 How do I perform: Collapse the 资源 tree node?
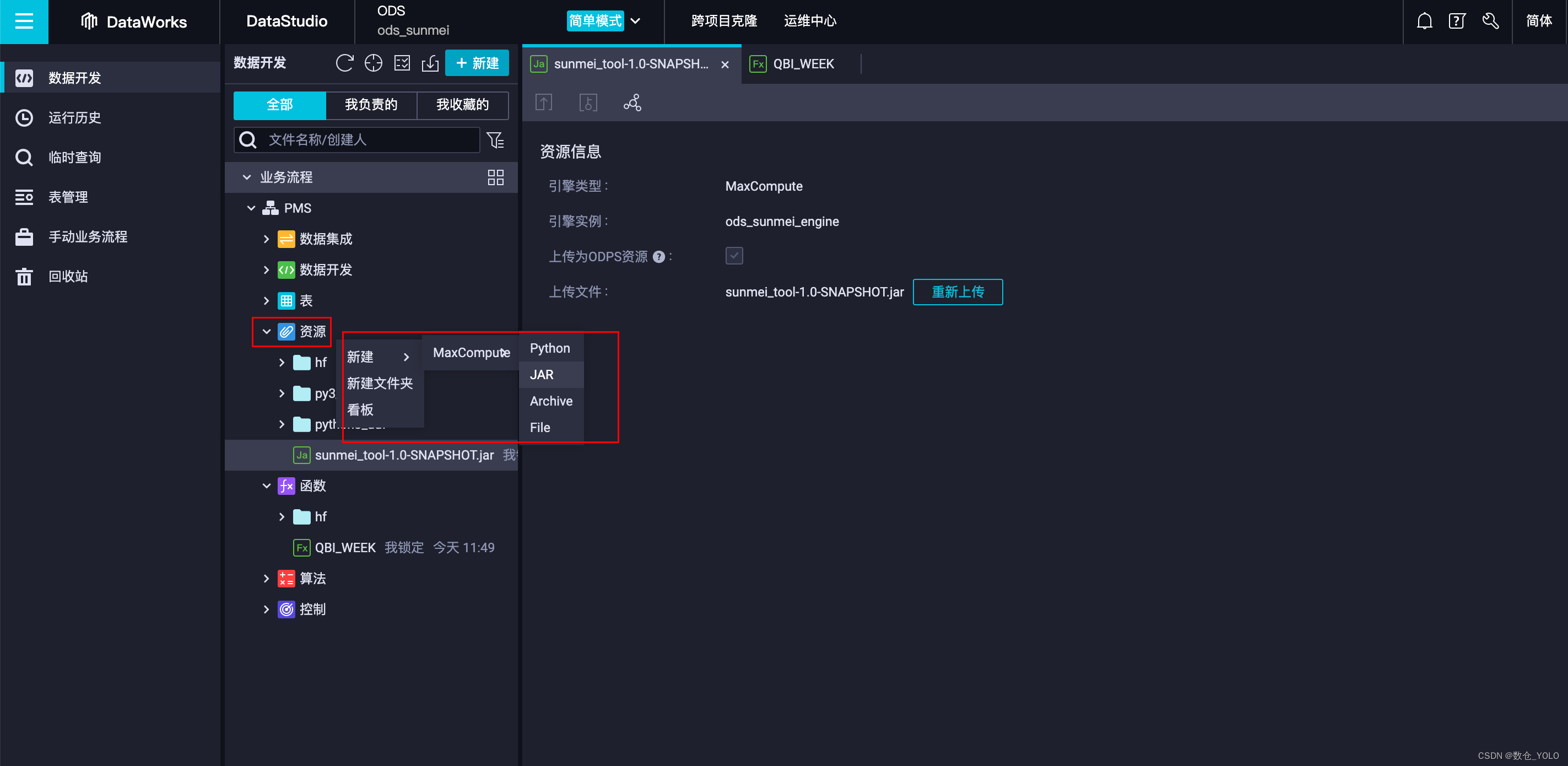click(266, 332)
